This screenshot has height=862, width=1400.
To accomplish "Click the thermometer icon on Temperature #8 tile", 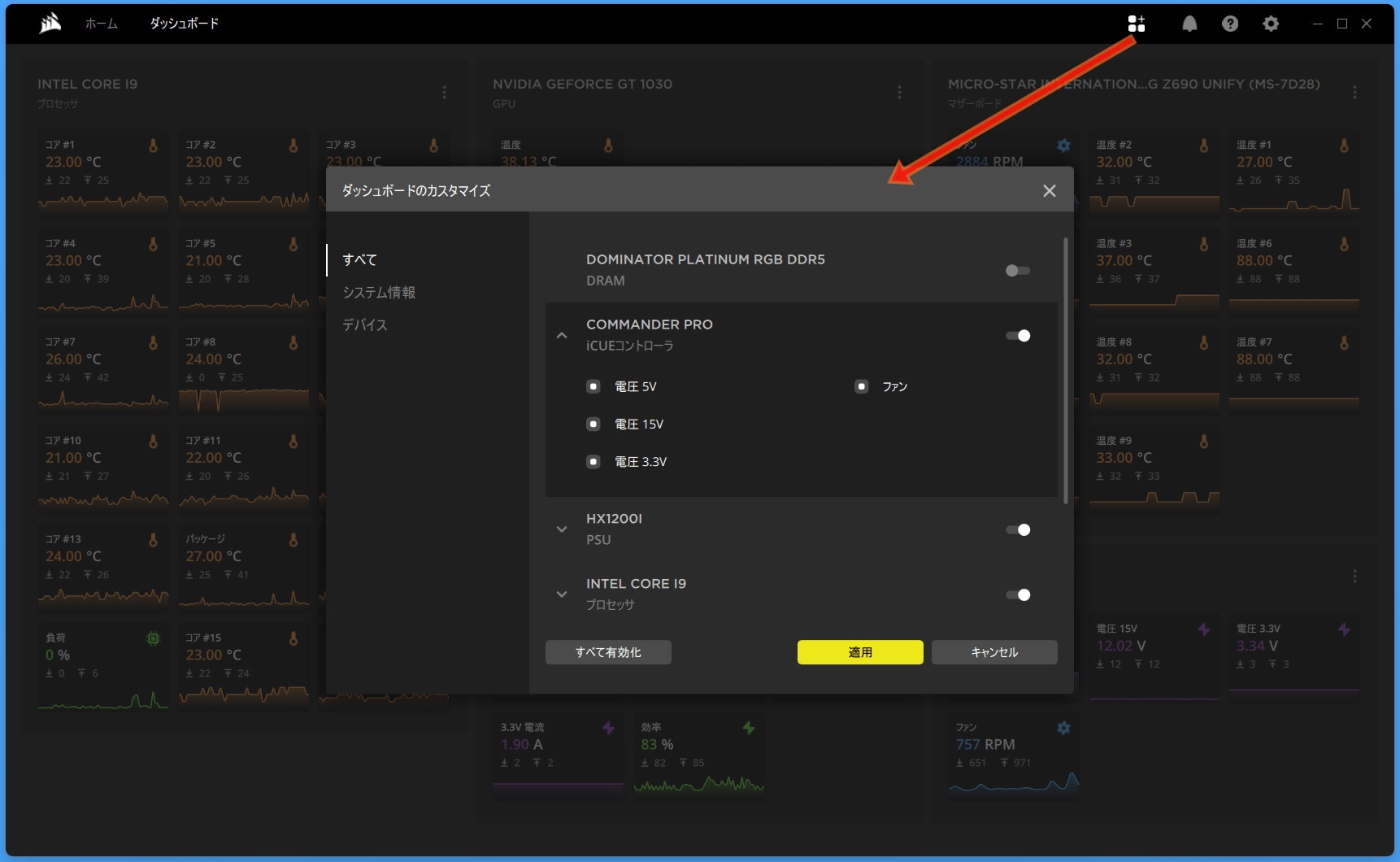I will pyautogui.click(x=1204, y=342).
